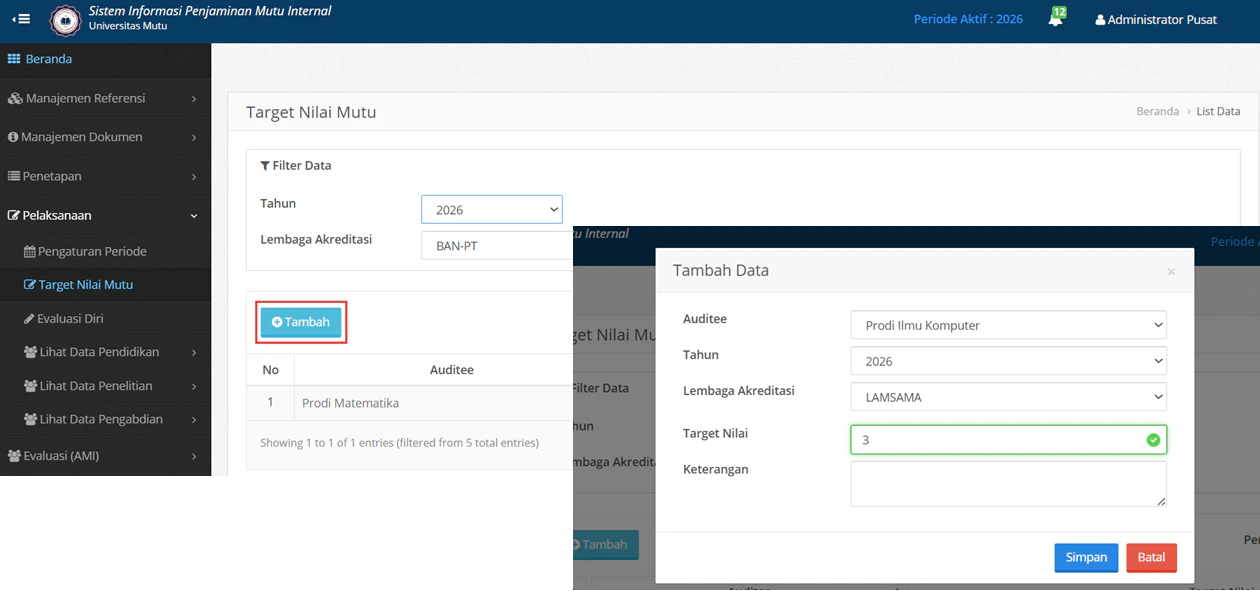
Task: Click the Beranda breadcrumb link
Action: coord(1157,111)
